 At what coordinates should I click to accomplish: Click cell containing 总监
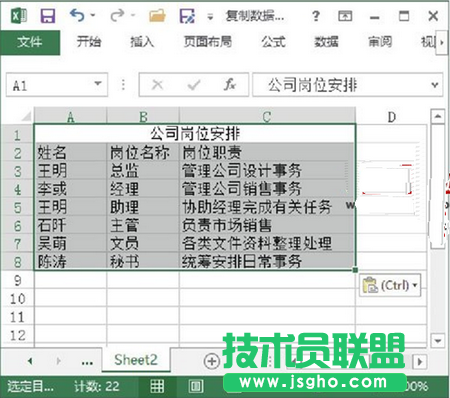143,171
